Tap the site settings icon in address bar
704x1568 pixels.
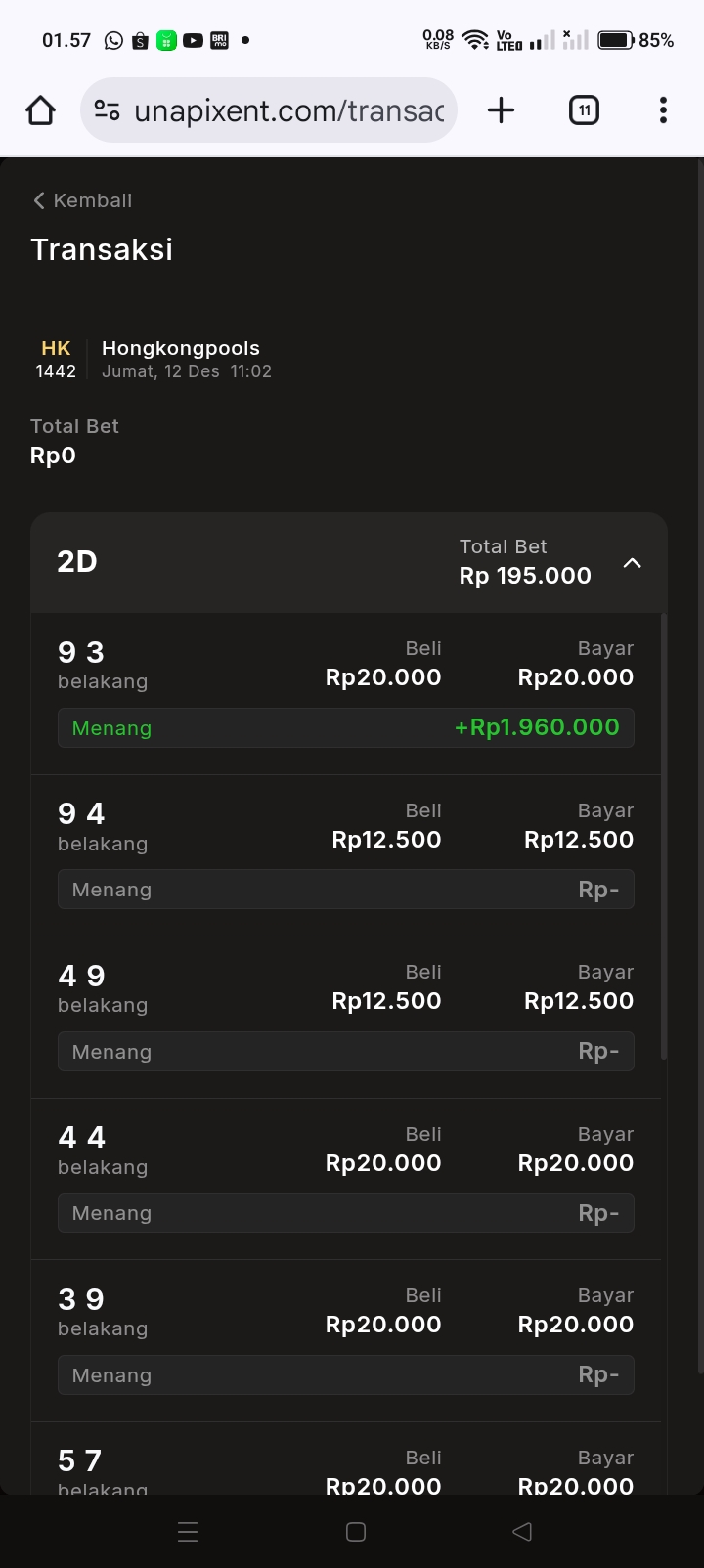108,110
